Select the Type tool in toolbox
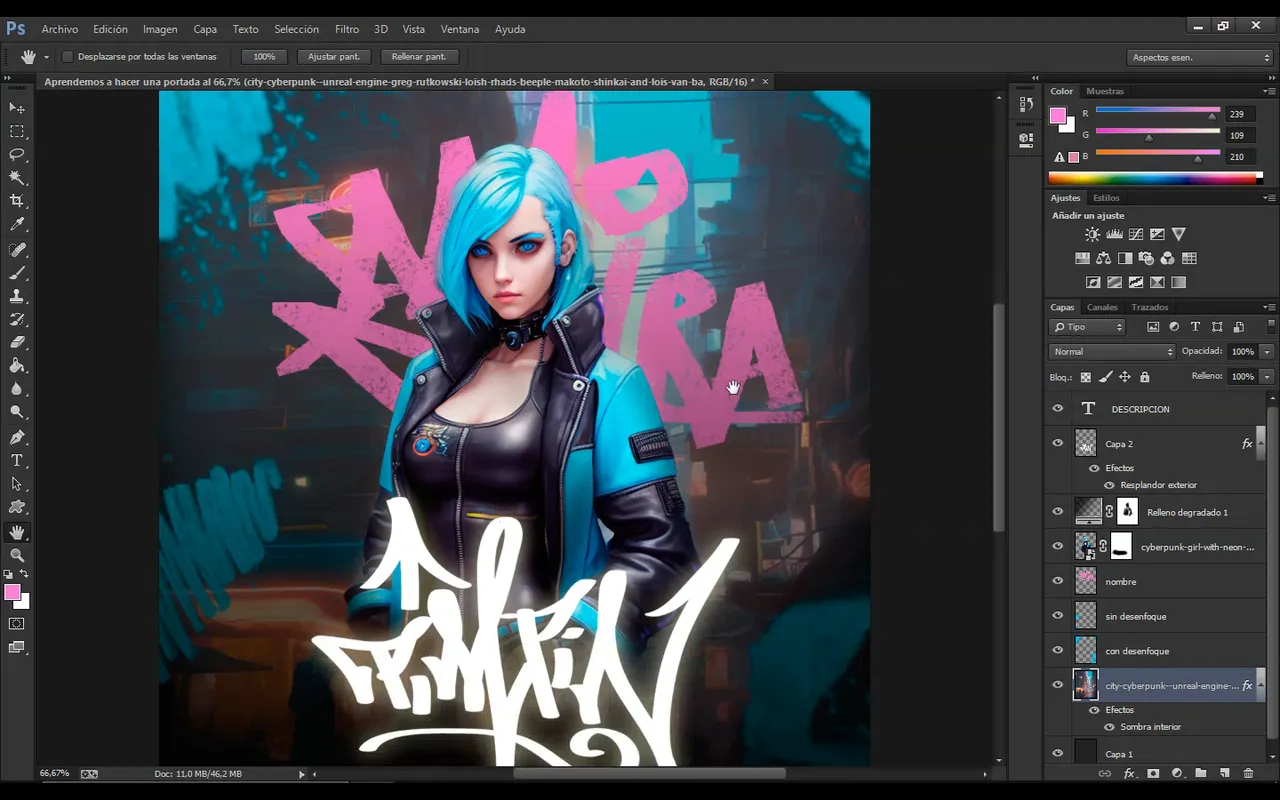The image size is (1280, 800). 17,461
